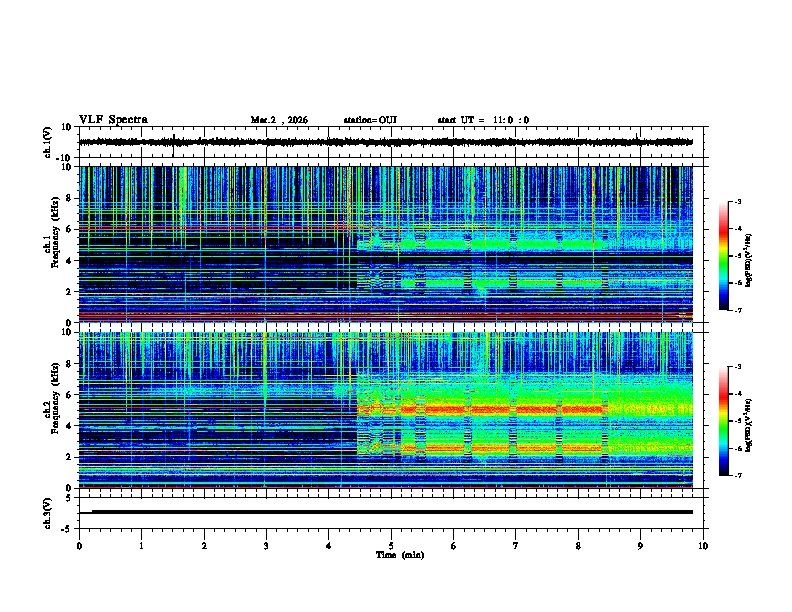Click the ch.1 colorbar log(PSD) unit label
This screenshot has height=612, width=792.
pos(749,261)
